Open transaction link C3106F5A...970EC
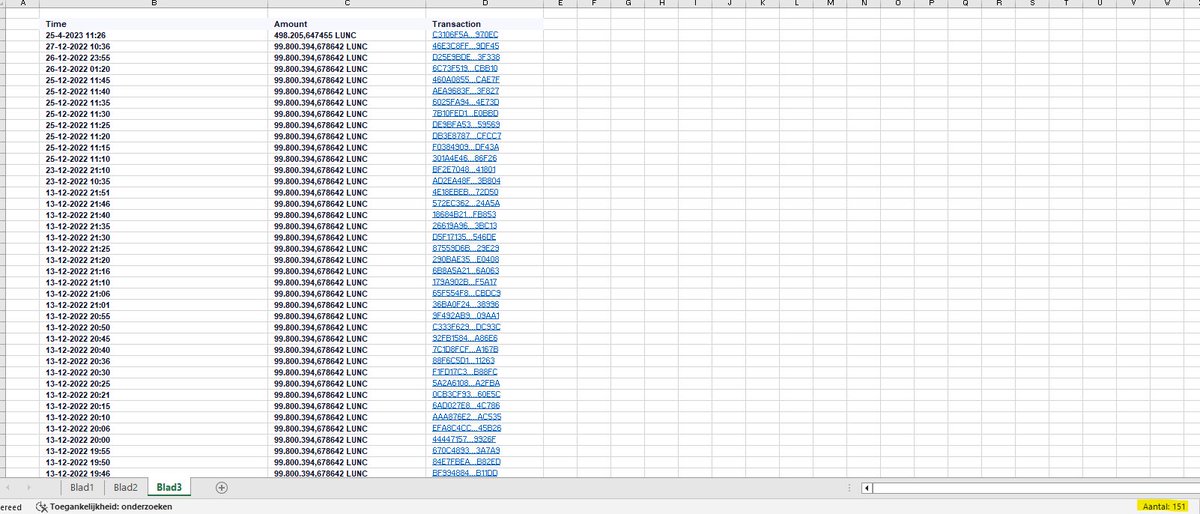 [x=465, y=34]
